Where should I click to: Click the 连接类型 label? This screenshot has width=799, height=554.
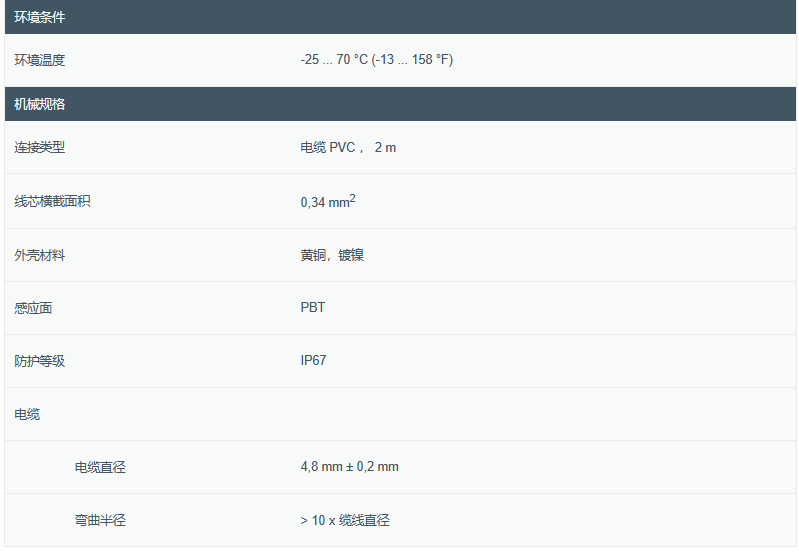coord(40,147)
